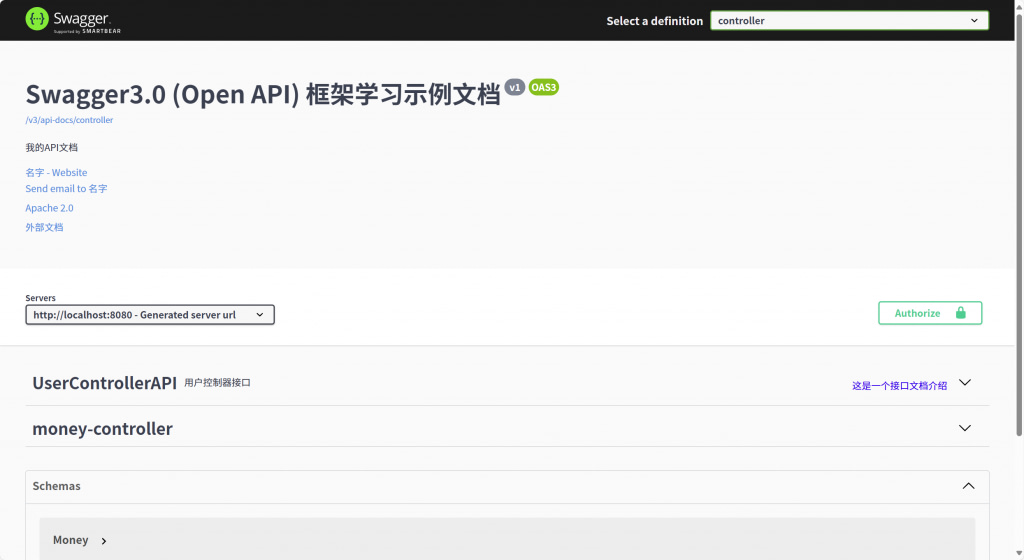Open the 'Select a definition' controller dropdown
Viewport: 1024px width, 560px height.
point(848,21)
